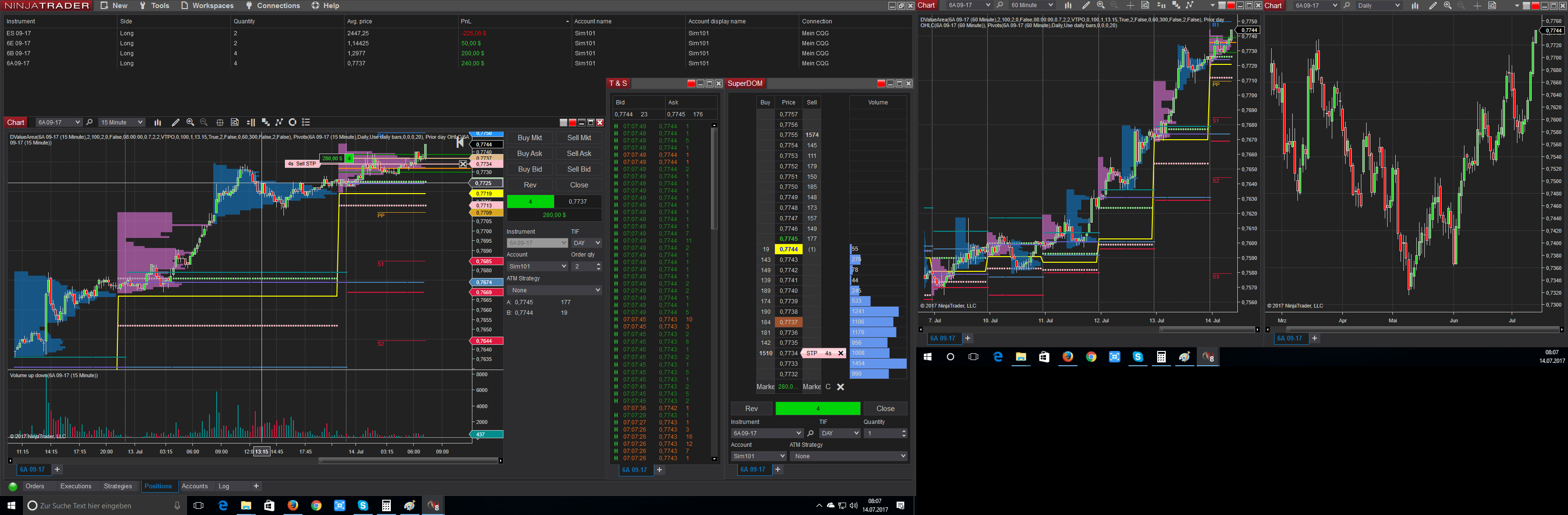The height and width of the screenshot is (515, 1568).
Task: Open the 15 Minute interval dropdown
Action: point(122,122)
